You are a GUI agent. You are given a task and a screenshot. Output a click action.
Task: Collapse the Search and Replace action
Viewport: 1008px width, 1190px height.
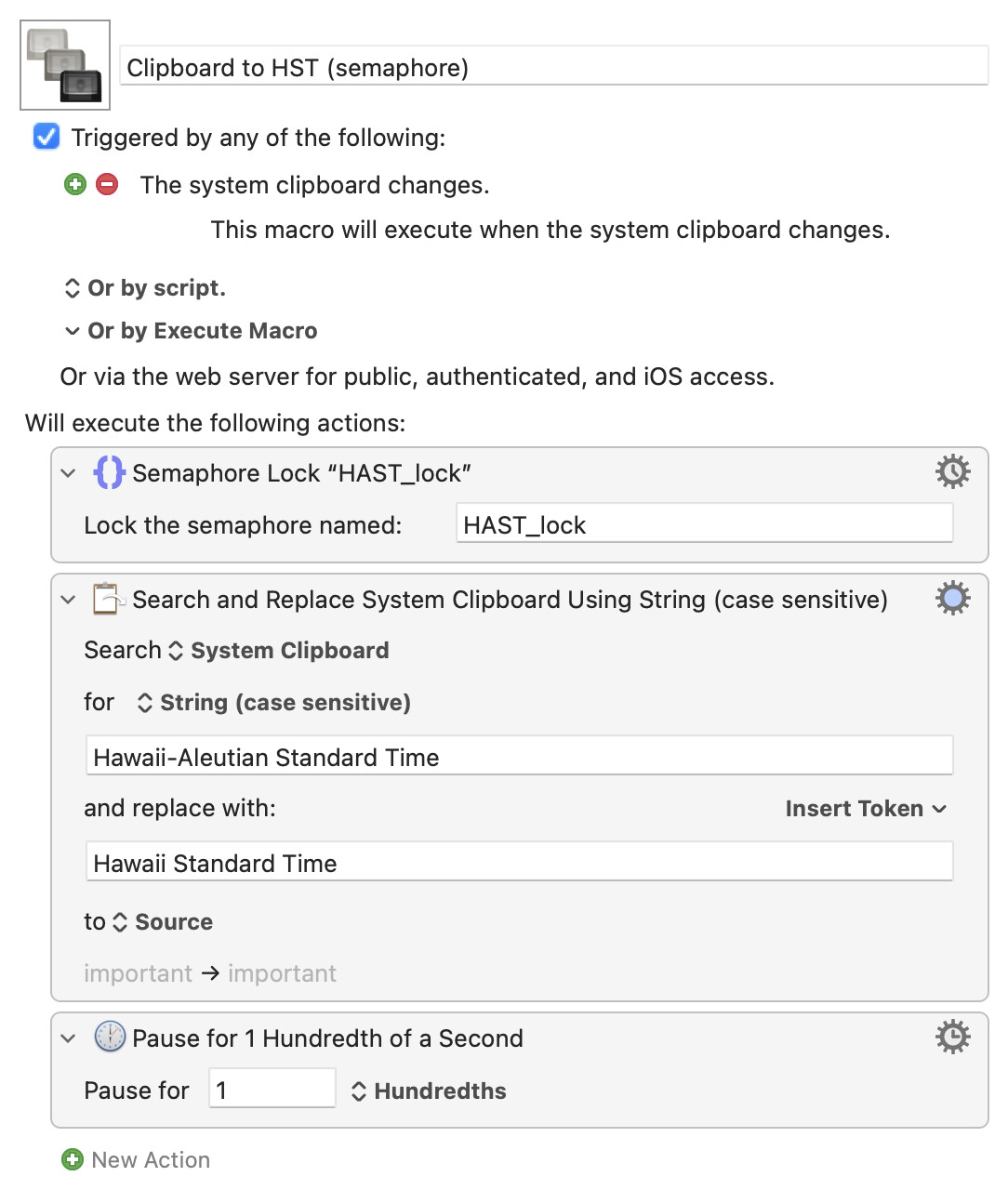pyautogui.click(x=68, y=600)
